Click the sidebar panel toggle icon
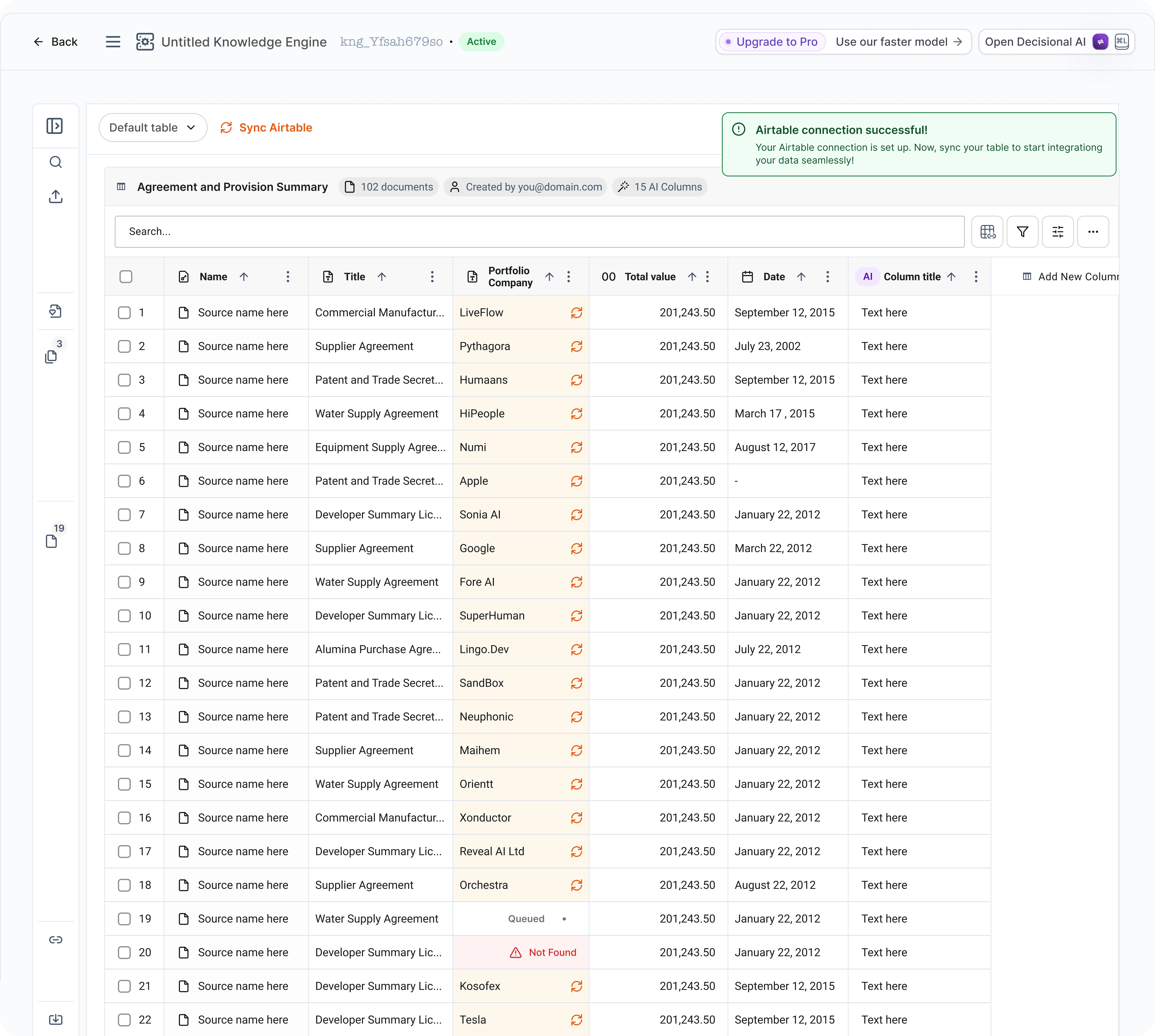Screen dimensions: 1155x1036 tap(55, 126)
